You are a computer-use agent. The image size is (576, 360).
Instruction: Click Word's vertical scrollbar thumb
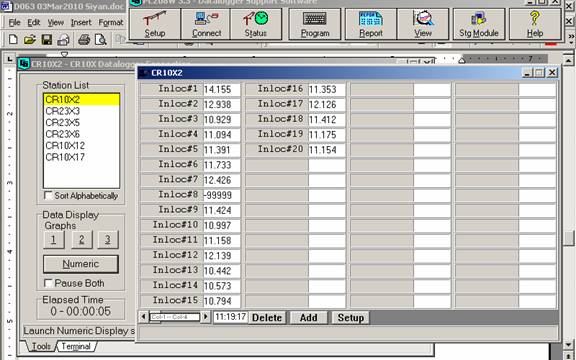tap(569, 238)
